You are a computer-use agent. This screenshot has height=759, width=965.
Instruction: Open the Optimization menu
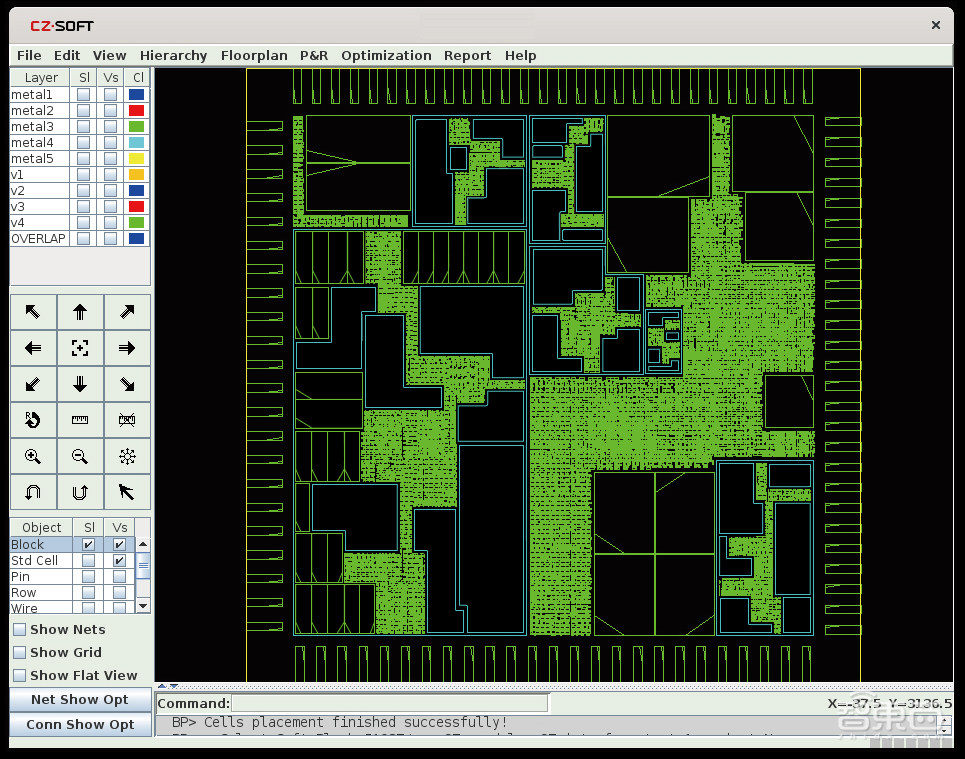(x=386, y=55)
